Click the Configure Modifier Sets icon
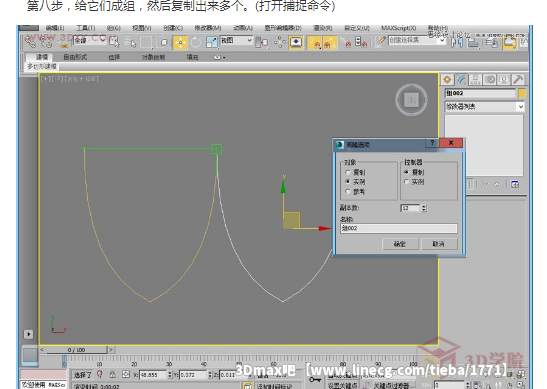This screenshot has width=547, height=389. (x=515, y=184)
